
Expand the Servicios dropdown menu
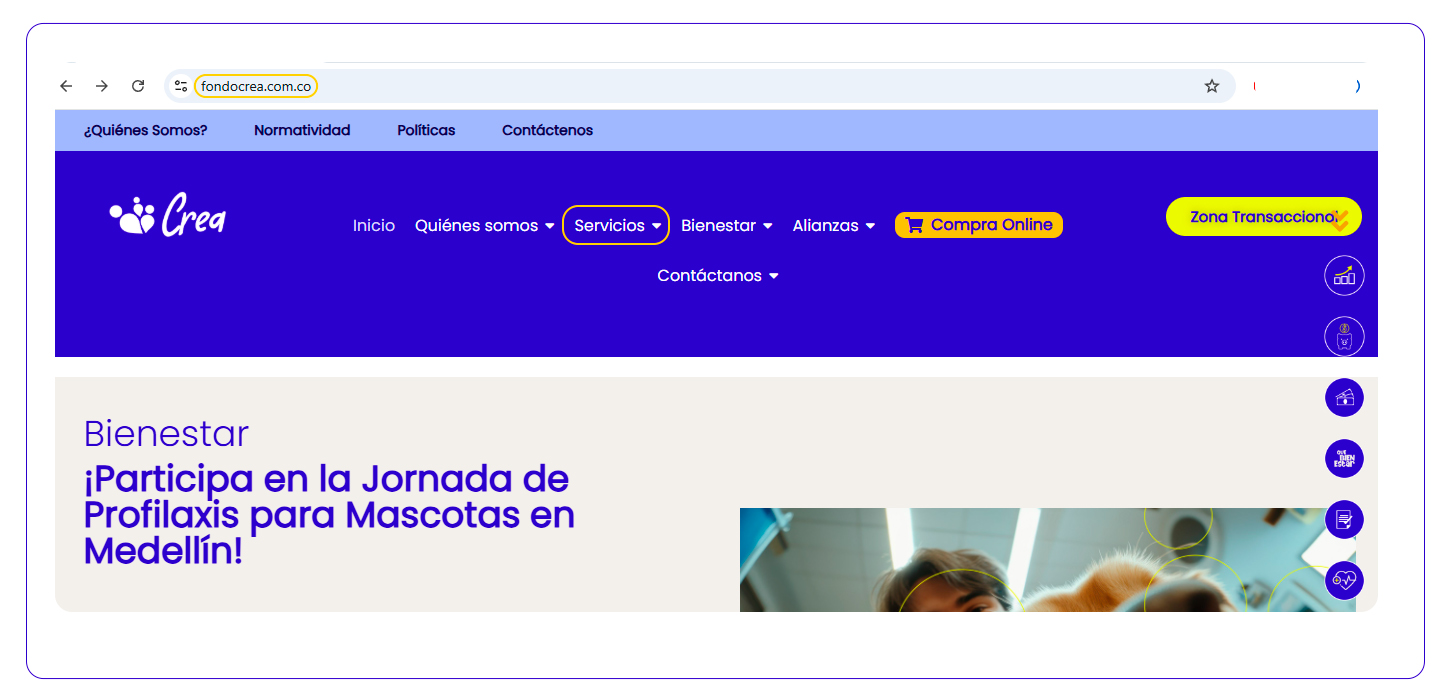point(616,225)
